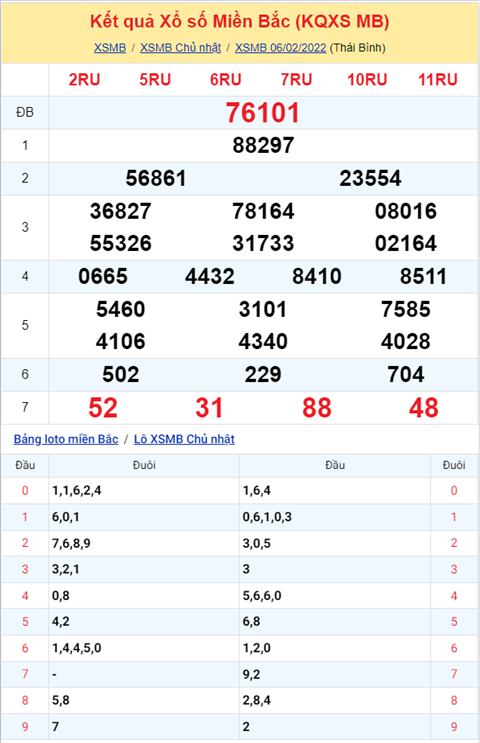Viewport: 480px width, 743px height.
Task: Click loto head values 1,6,4
Action: coord(256,490)
